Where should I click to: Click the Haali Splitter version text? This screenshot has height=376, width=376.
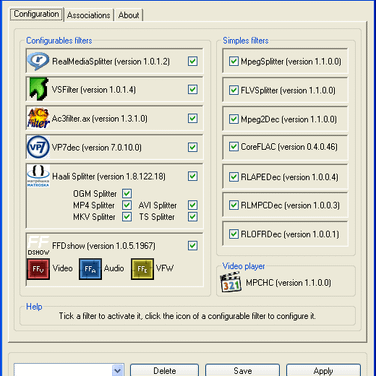coord(109,176)
